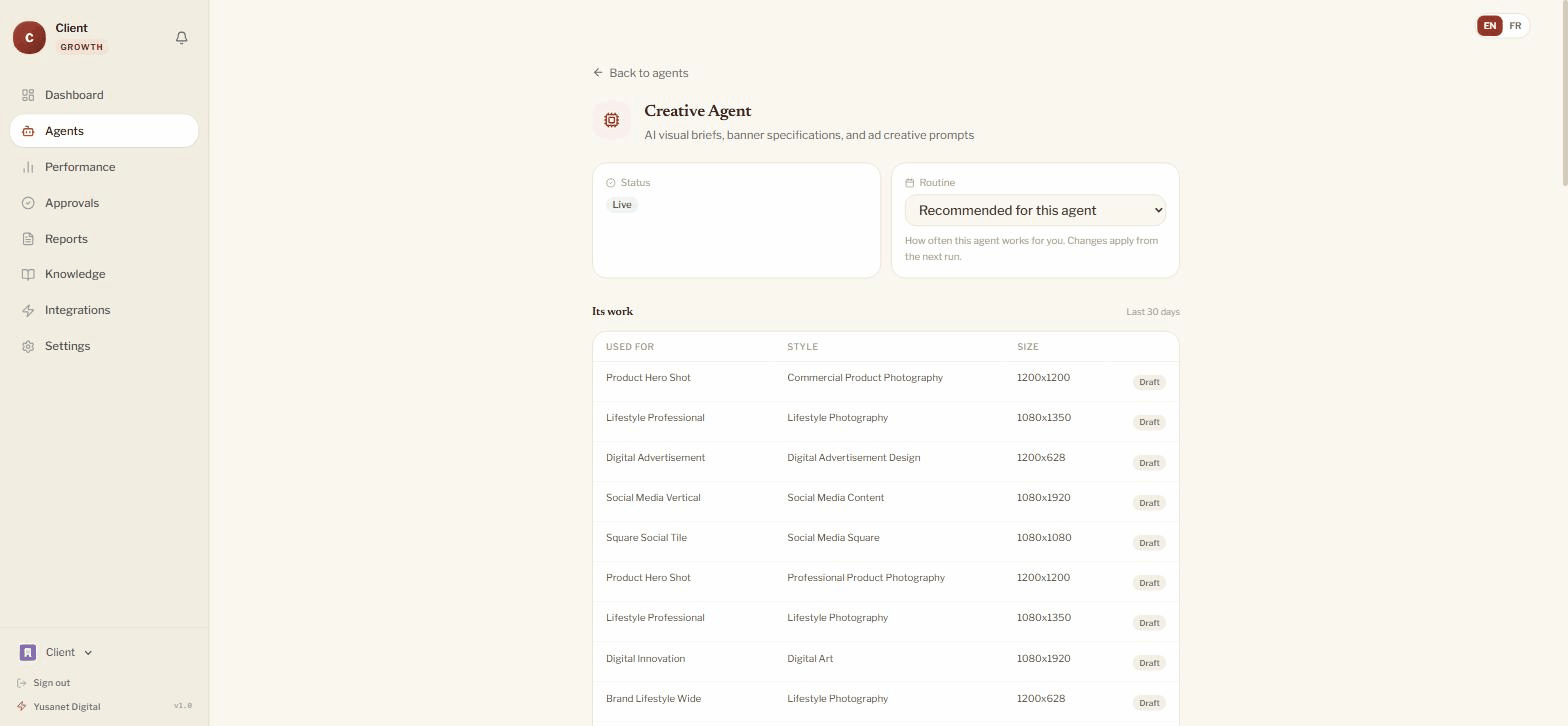Image resolution: width=1568 pixels, height=726 pixels.
Task: Click the Dashboard grid icon
Action: click(28, 95)
